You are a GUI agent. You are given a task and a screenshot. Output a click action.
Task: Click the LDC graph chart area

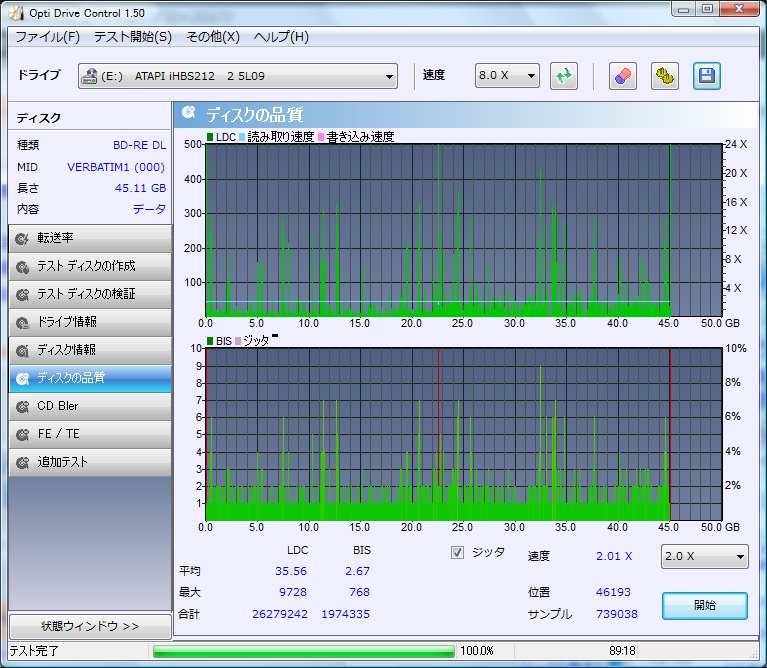(x=437, y=230)
